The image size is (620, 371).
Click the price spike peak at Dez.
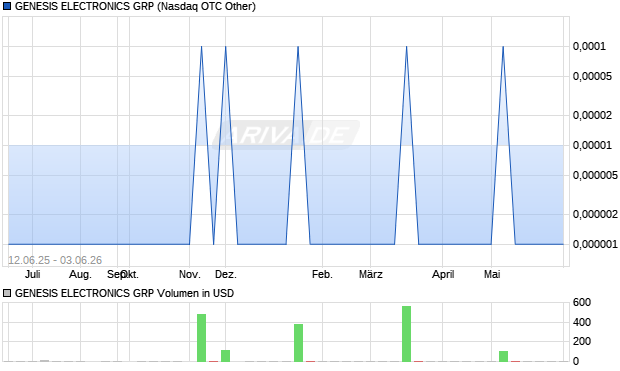[226, 47]
